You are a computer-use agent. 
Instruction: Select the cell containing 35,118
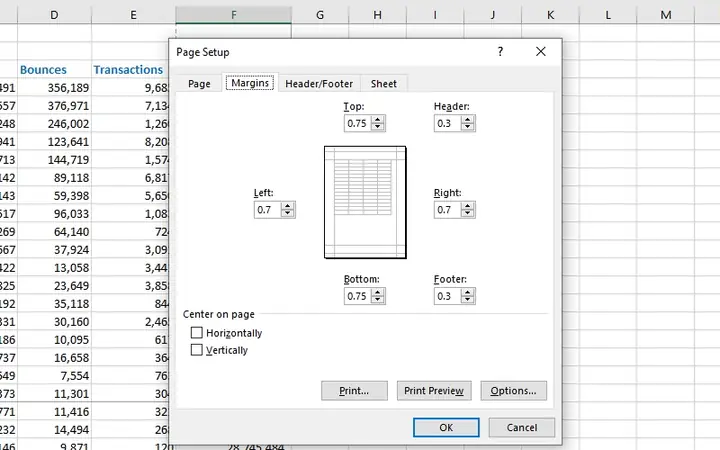(54, 304)
